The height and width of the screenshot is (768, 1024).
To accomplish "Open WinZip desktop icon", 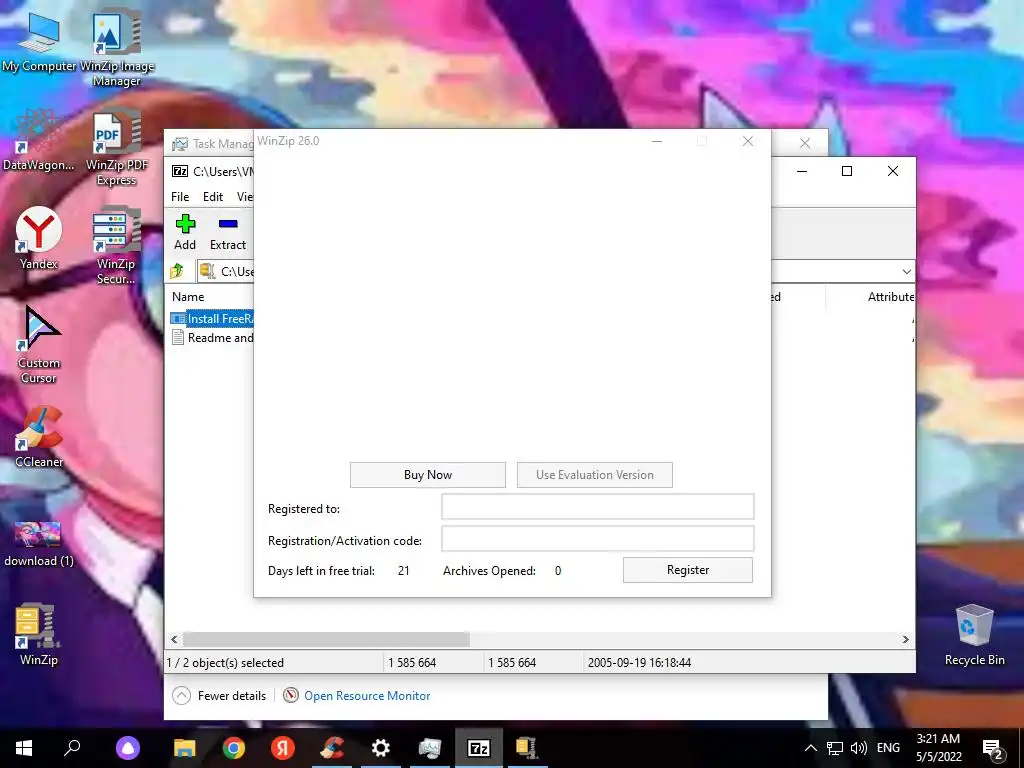I will (39, 633).
